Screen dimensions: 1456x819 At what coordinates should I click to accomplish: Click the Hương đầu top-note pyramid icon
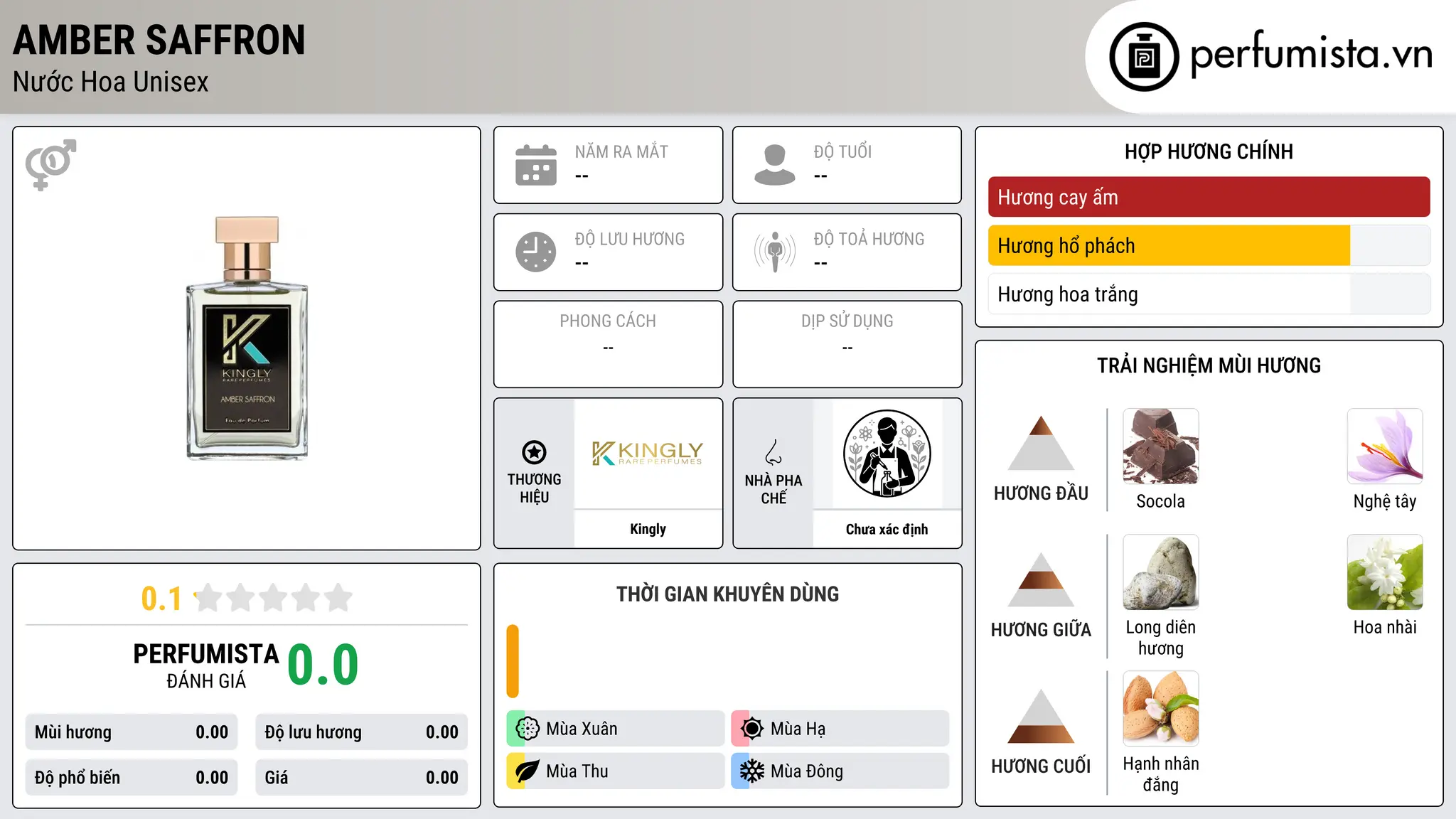(1041, 443)
